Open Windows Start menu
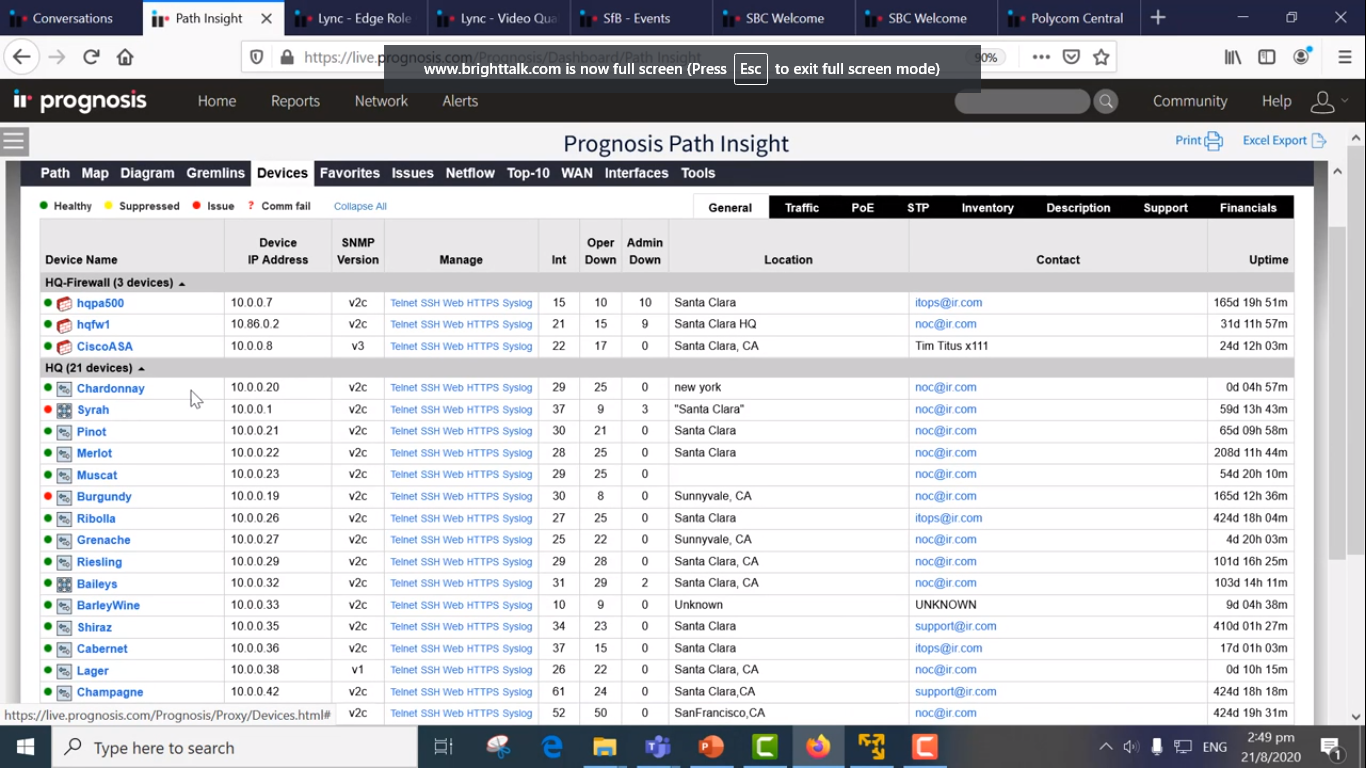This screenshot has height=768, width=1366. (x=24, y=747)
